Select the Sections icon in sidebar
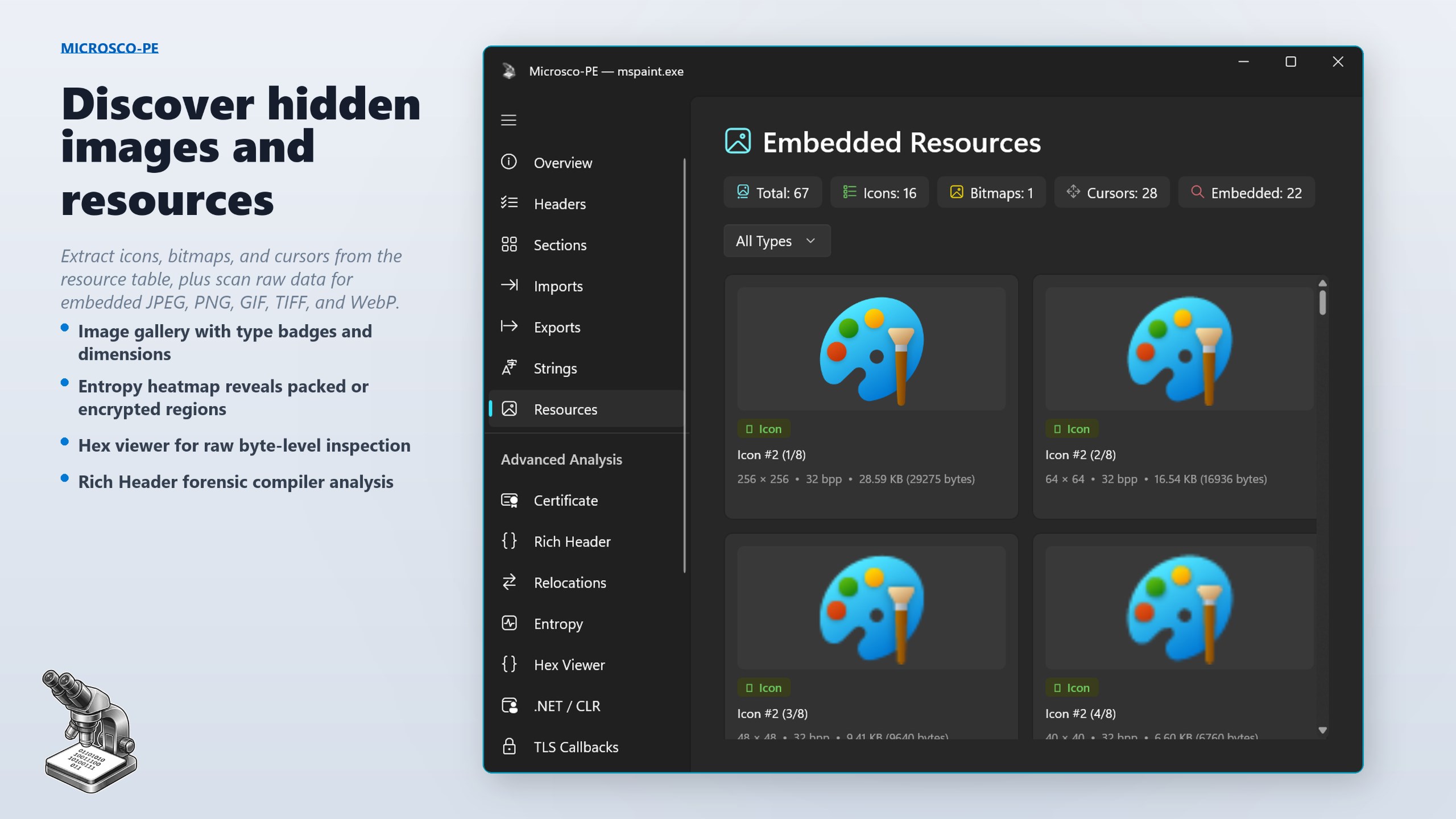 [x=509, y=245]
